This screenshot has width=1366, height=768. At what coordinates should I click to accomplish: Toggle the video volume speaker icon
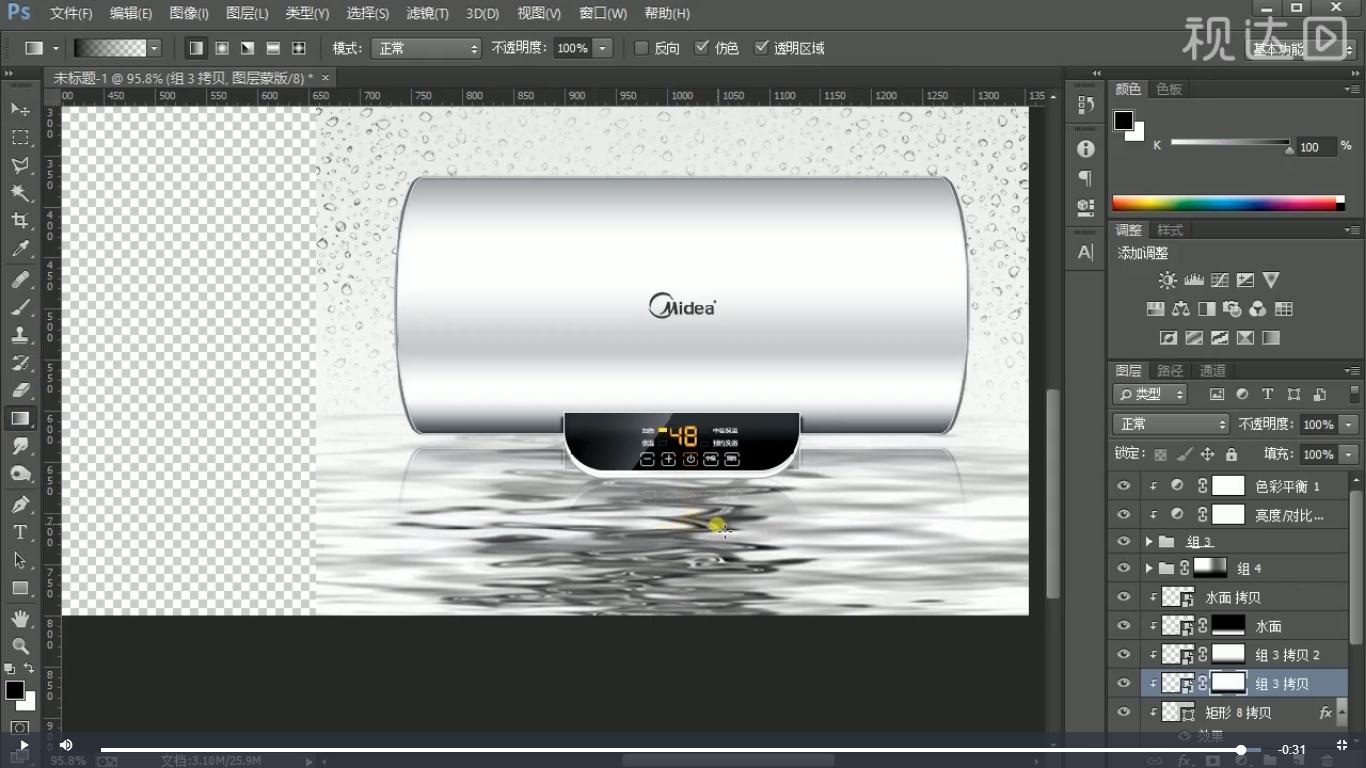point(66,745)
